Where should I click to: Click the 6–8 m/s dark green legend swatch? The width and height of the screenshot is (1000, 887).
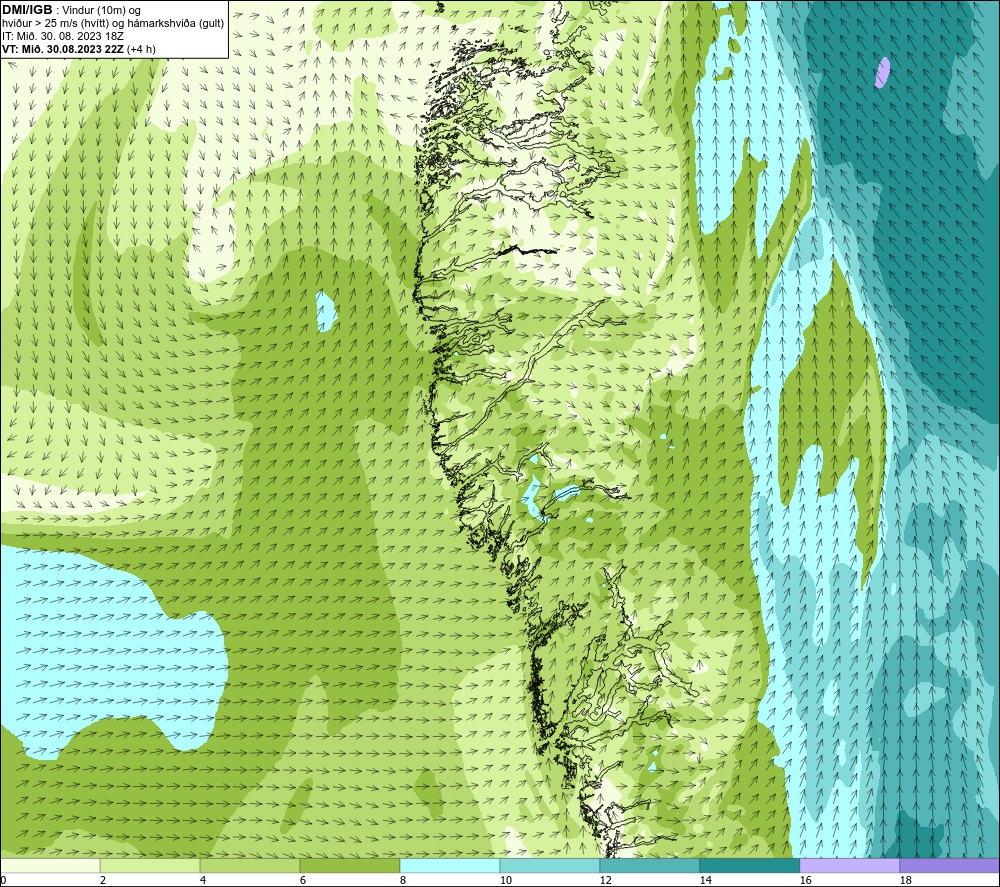click(x=349, y=865)
